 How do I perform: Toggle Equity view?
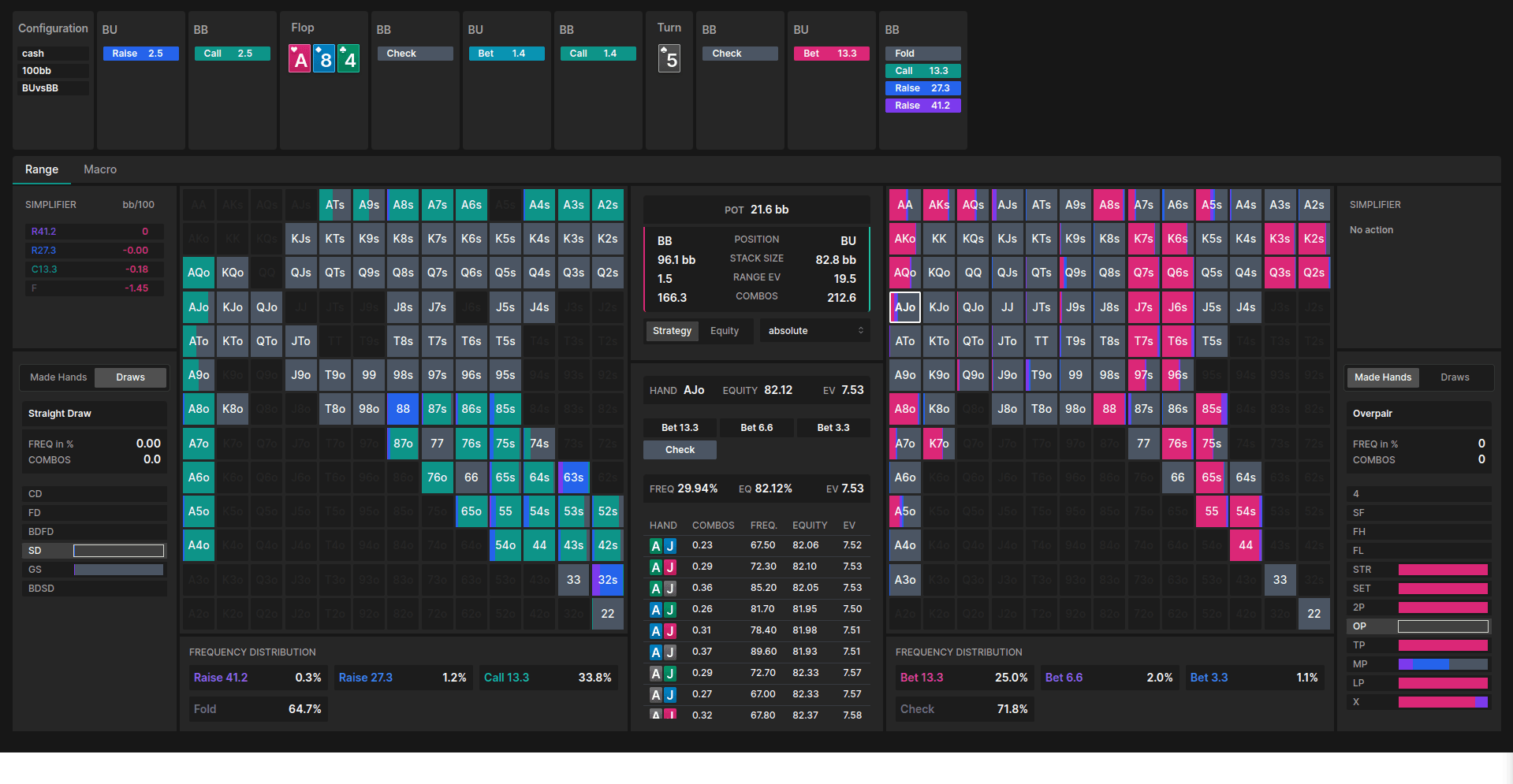[725, 331]
